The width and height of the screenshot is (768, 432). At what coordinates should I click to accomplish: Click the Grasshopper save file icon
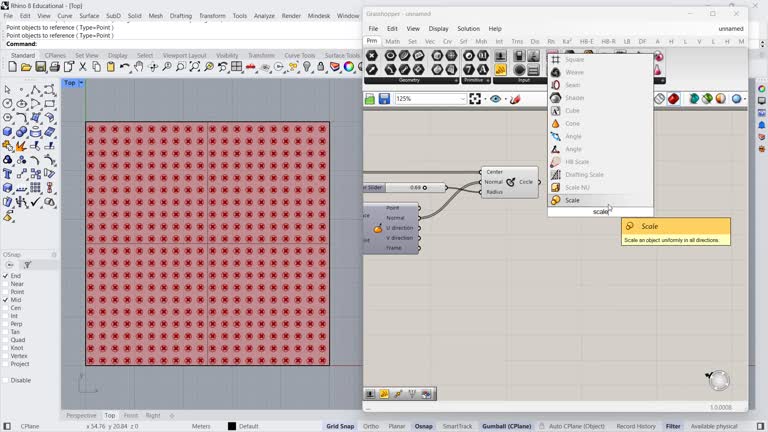[384, 99]
